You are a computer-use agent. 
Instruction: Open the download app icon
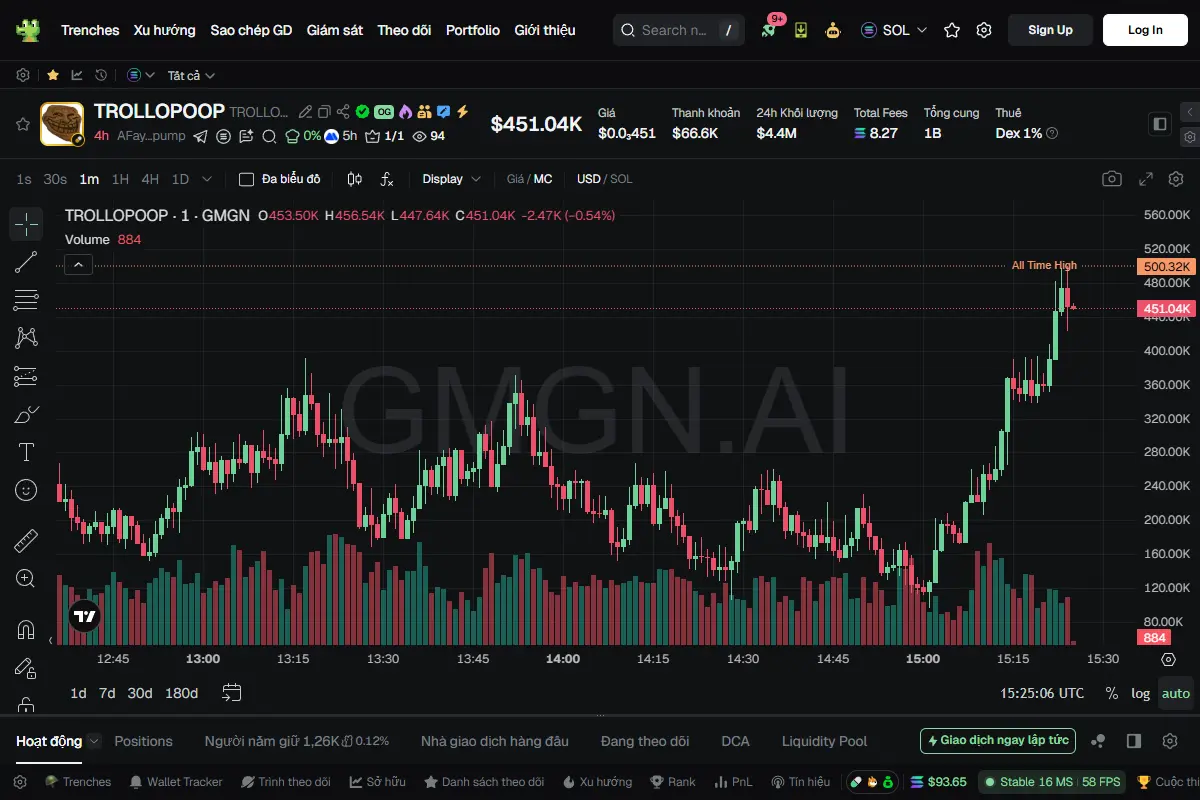pos(801,30)
